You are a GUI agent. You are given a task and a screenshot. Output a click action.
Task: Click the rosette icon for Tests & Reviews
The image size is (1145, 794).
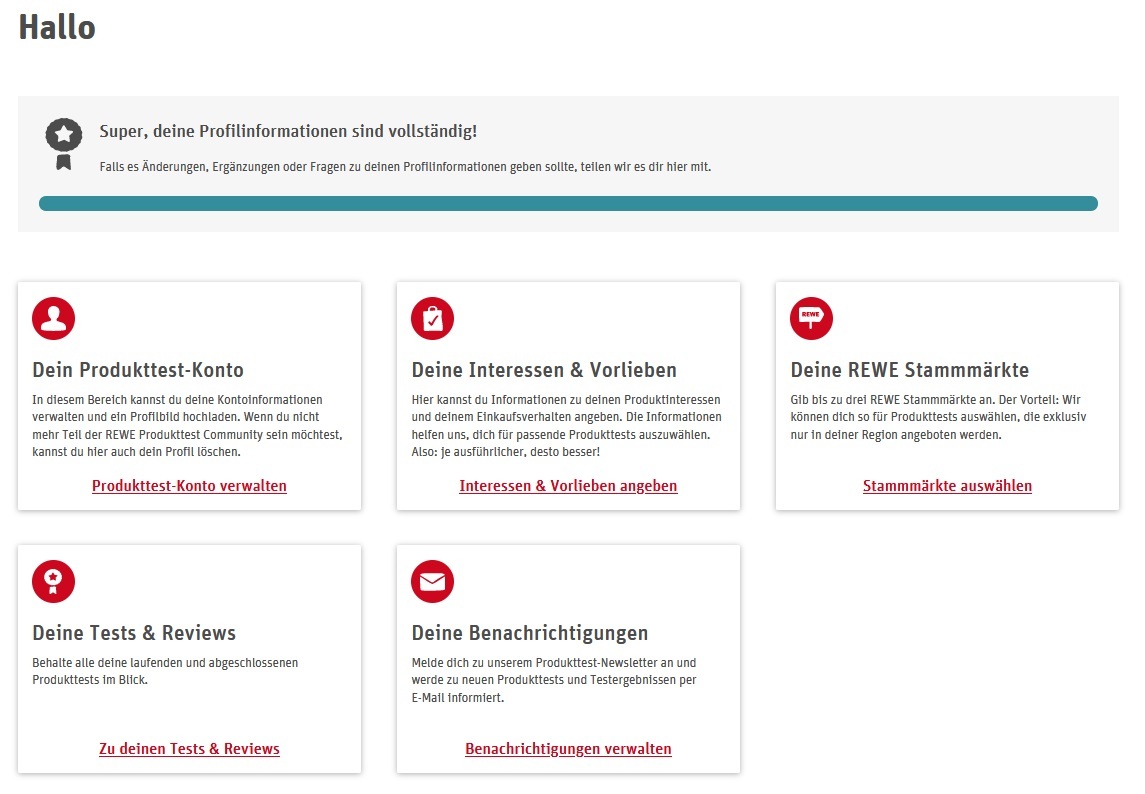click(53, 581)
